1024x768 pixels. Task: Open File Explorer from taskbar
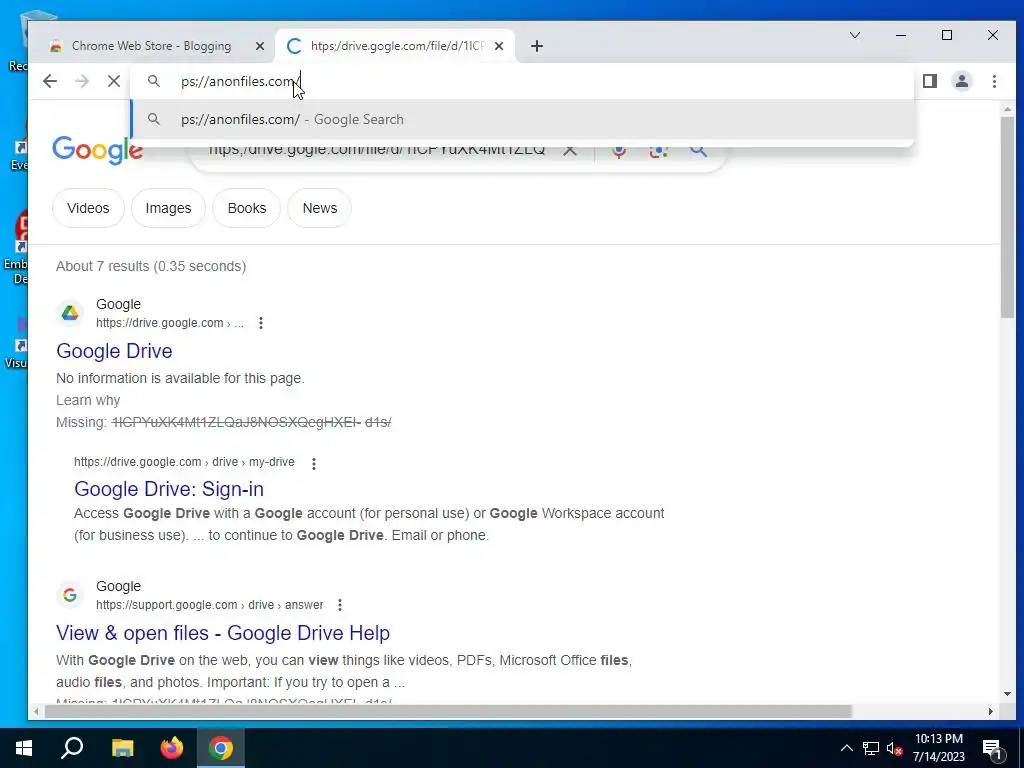[x=122, y=748]
